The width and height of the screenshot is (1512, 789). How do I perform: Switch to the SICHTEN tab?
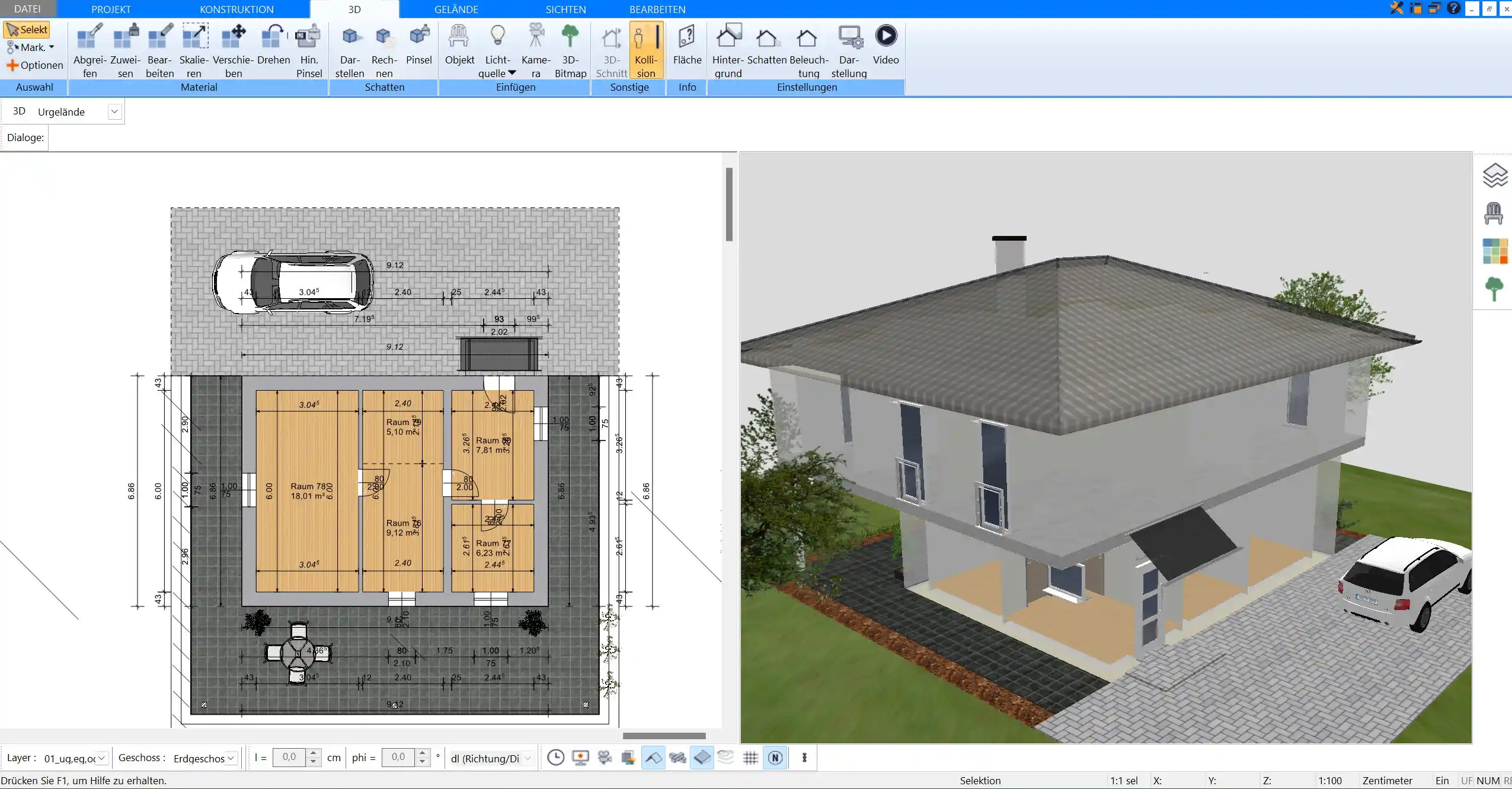pyautogui.click(x=565, y=9)
